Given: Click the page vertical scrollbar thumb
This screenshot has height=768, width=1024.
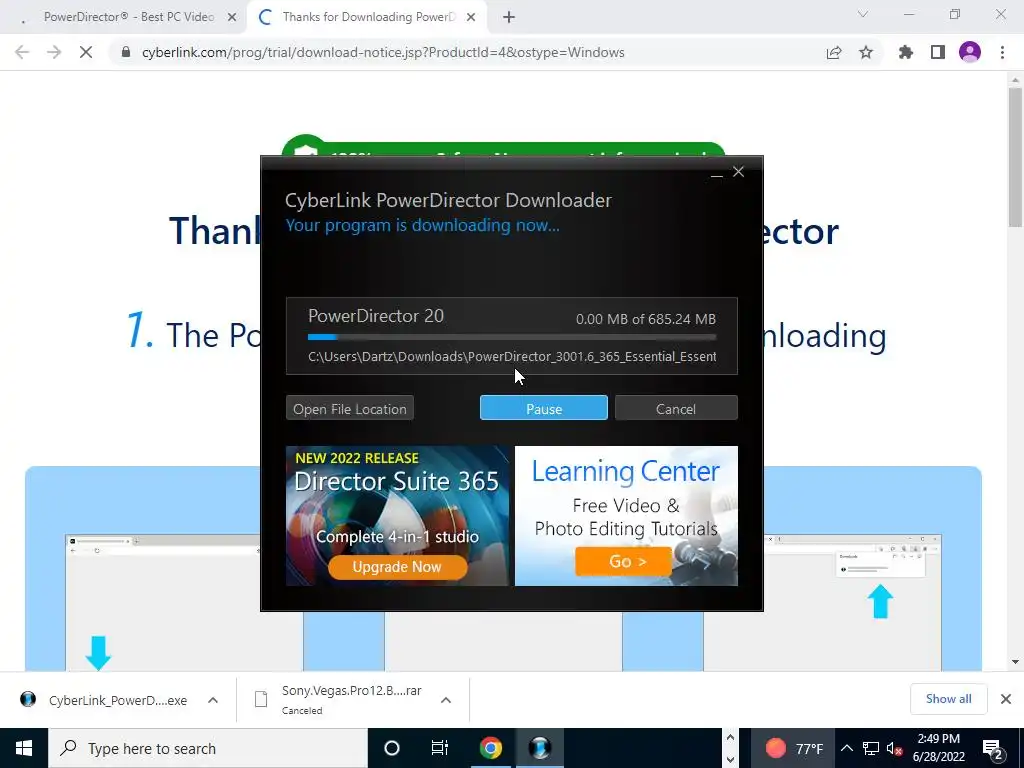Looking at the screenshot, I should coord(1015,157).
